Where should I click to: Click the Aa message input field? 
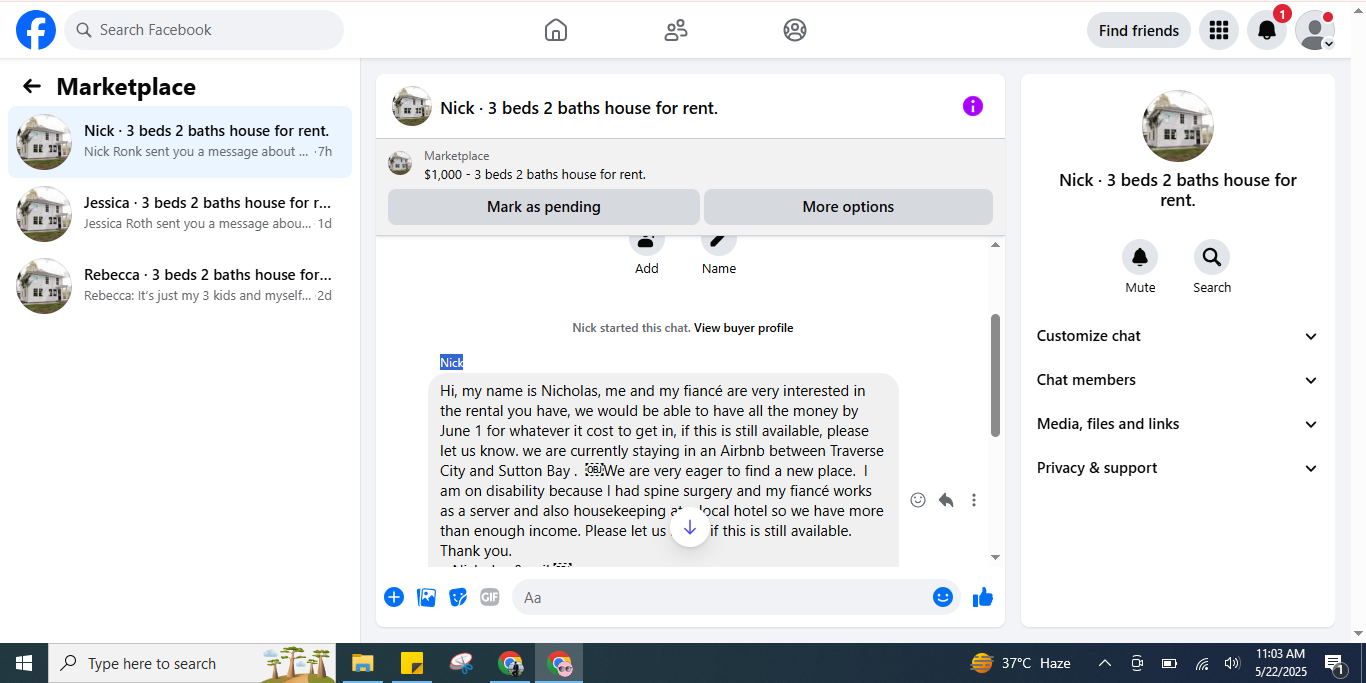click(x=722, y=597)
